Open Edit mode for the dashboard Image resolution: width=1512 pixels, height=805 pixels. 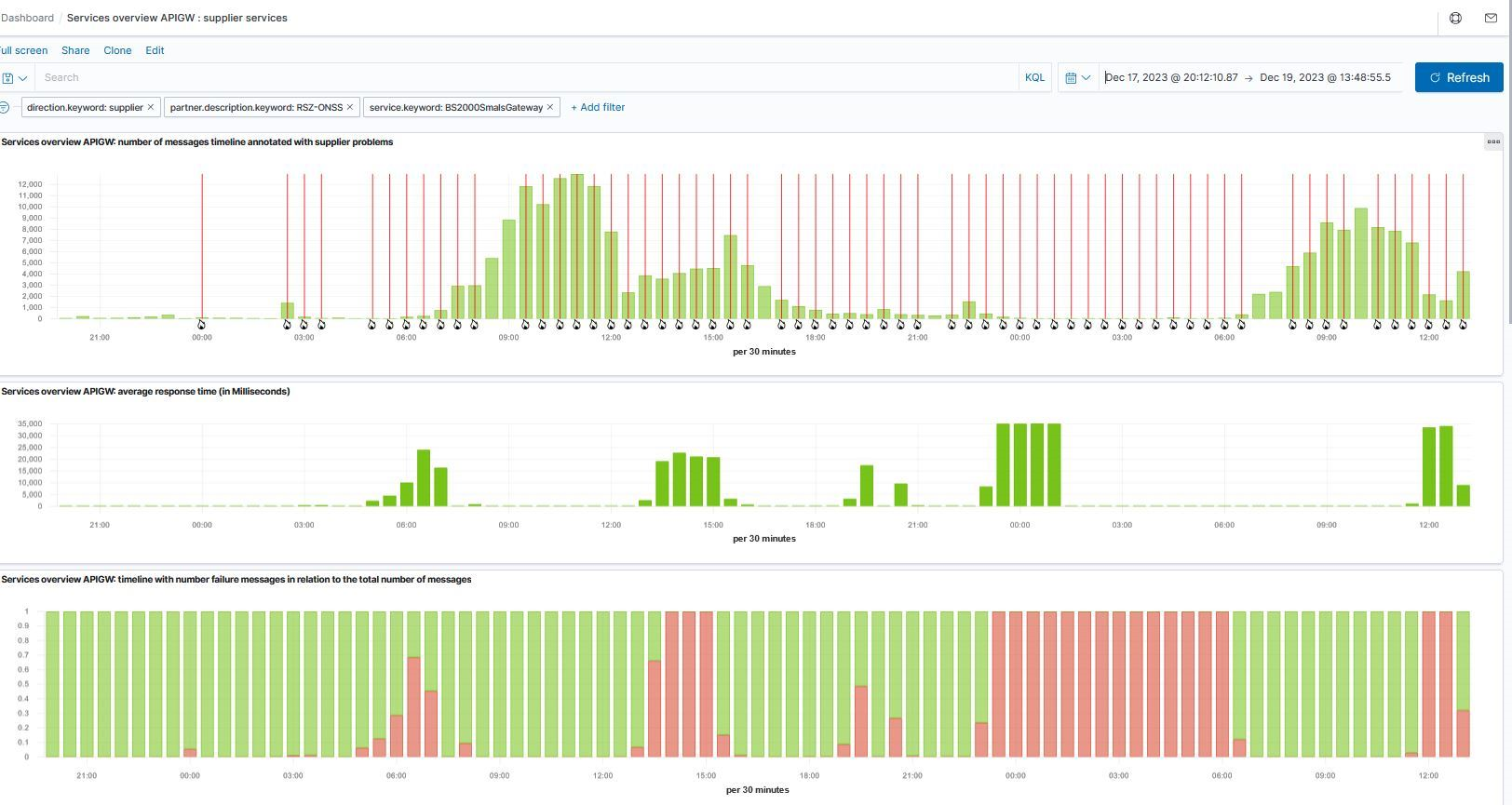click(155, 51)
